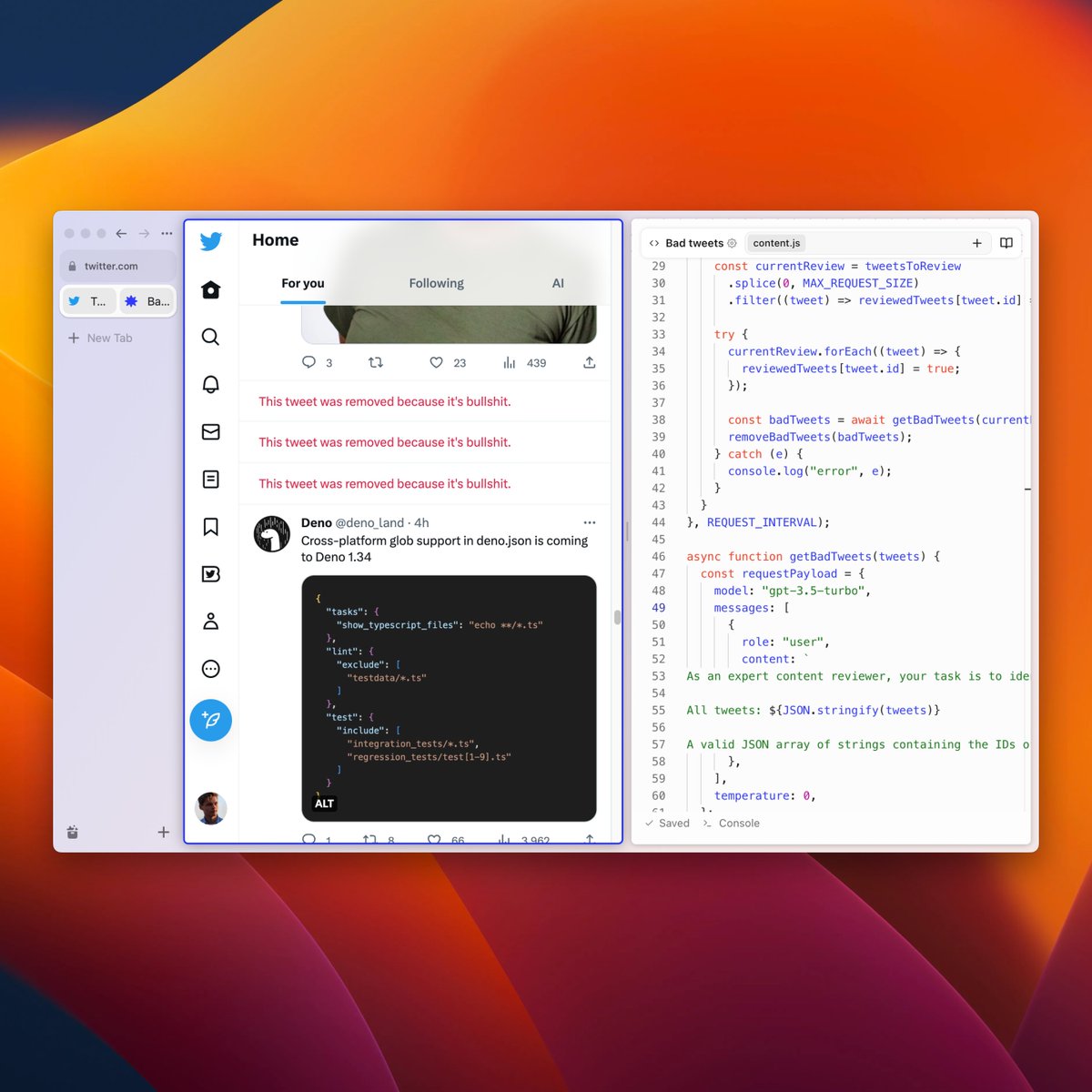Switch to the Bad tweets boost tab
The height and width of the screenshot is (1092, 1092).
147,301
